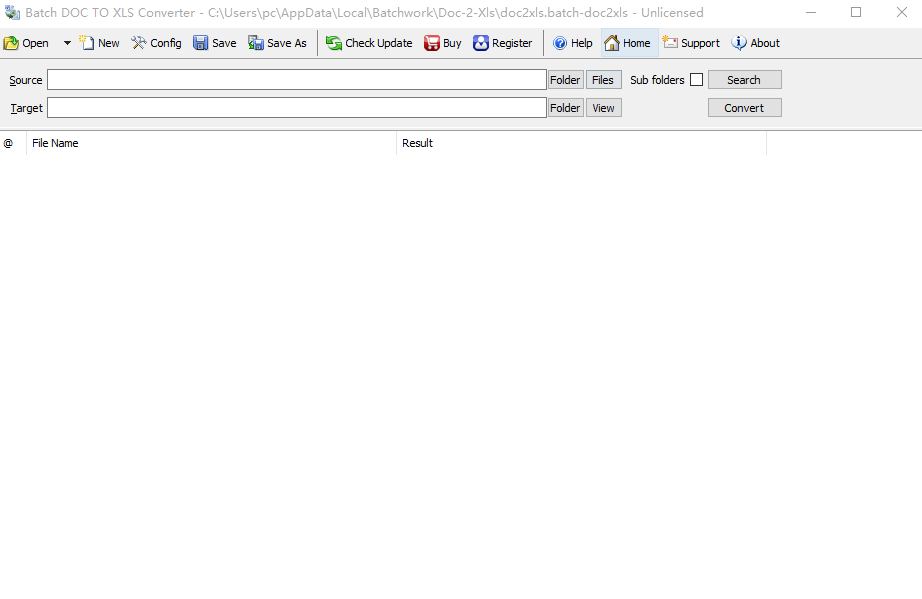The width and height of the screenshot is (922, 599).
Task: Open the Register license option
Action: (x=503, y=43)
